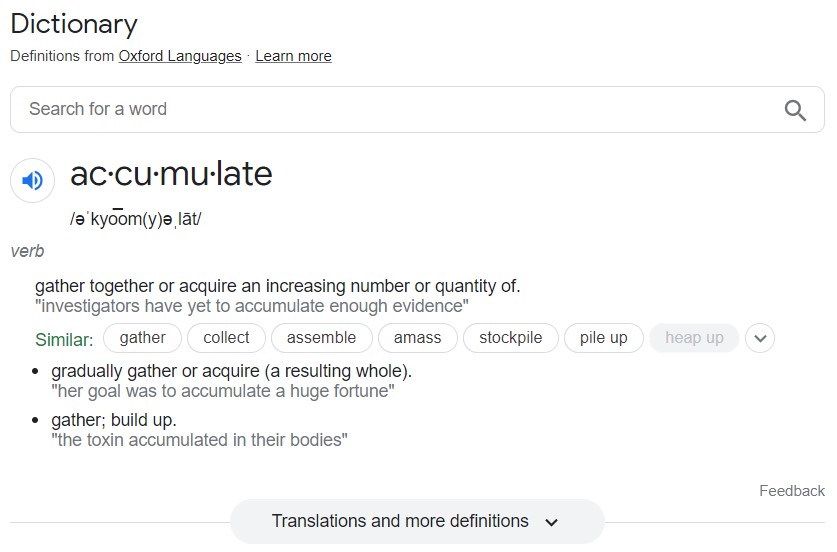This screenshot has height=552, width=837.
Task: Click the Feedback link
Action: (792, 491)
